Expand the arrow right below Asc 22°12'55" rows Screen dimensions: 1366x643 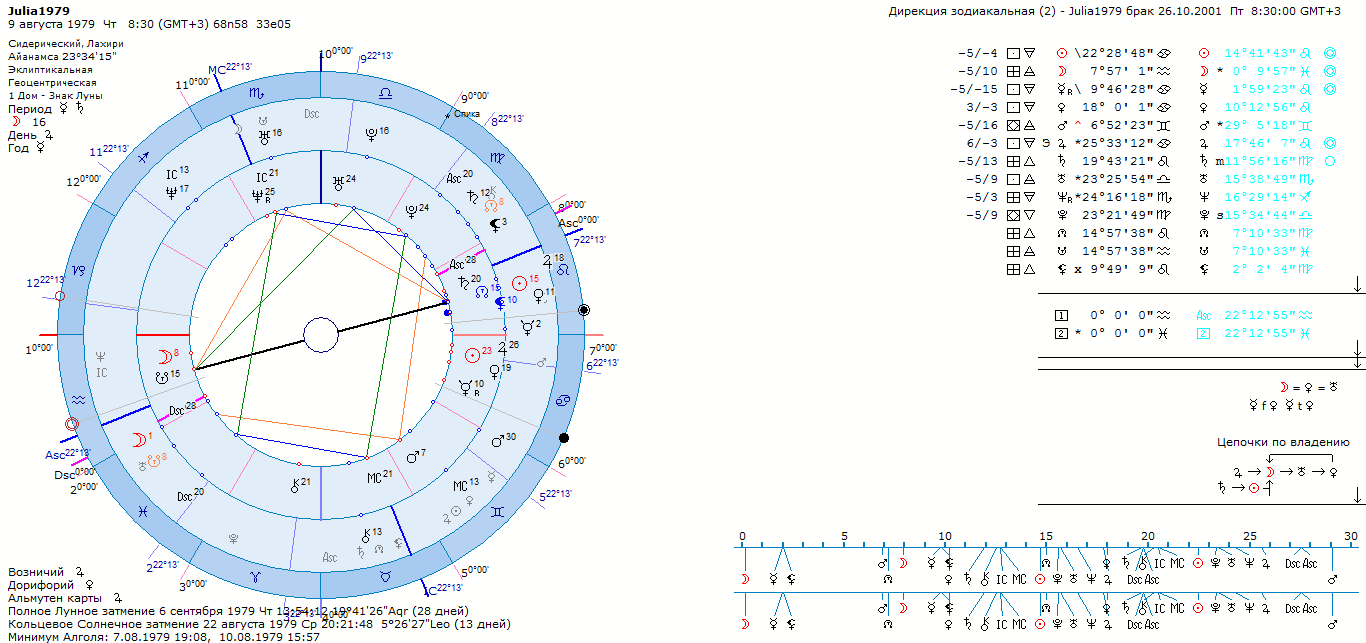(1357, 348)
